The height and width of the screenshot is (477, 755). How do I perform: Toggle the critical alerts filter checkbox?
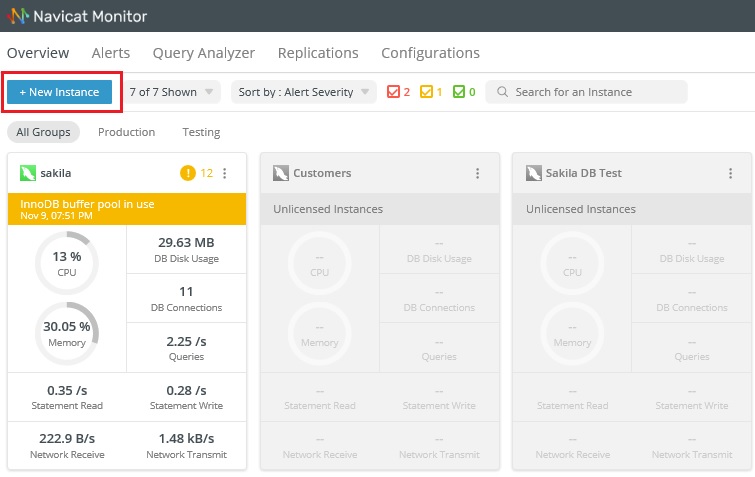393,91
